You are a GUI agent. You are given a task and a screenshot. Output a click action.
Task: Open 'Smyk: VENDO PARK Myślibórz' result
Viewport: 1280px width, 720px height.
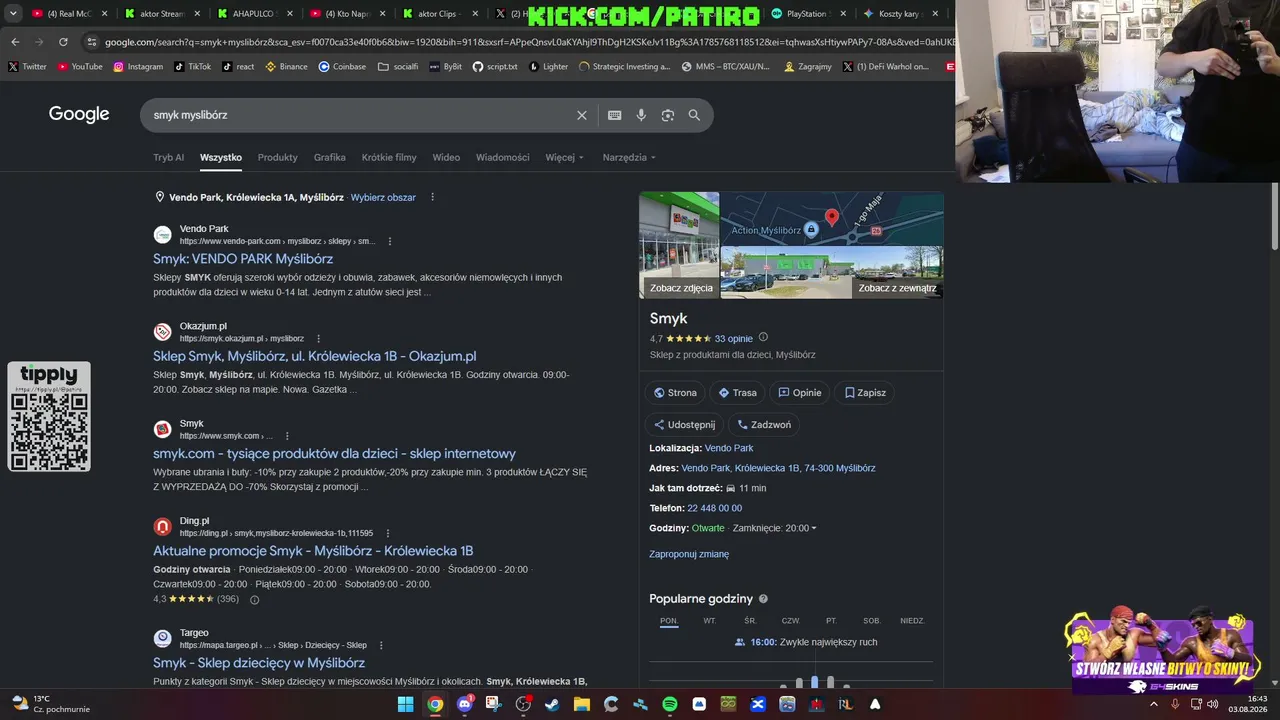tap(243, 259)
